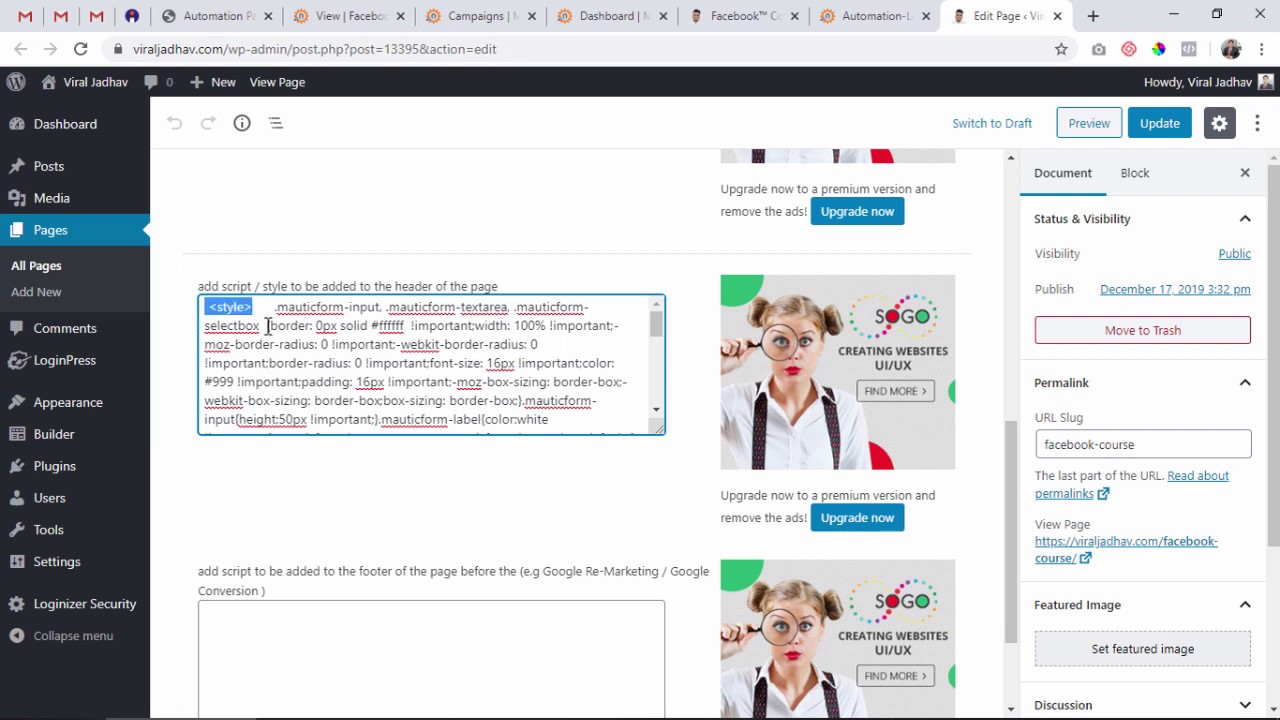Bookmark this page with star icon
The image size is (1280, 720).
click(x=1061, y=49)
